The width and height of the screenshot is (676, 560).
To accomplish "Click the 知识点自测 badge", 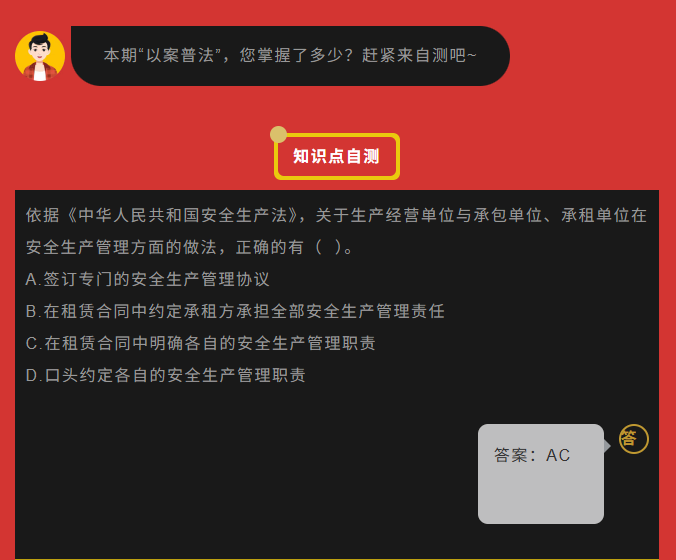I will click(x=337, y=156).
